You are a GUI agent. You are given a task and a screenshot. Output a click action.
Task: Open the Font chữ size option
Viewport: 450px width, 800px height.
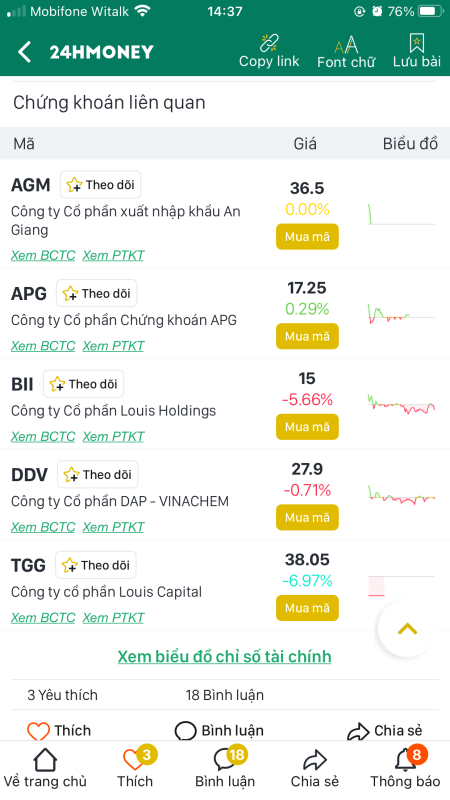(x=346, y=51)
